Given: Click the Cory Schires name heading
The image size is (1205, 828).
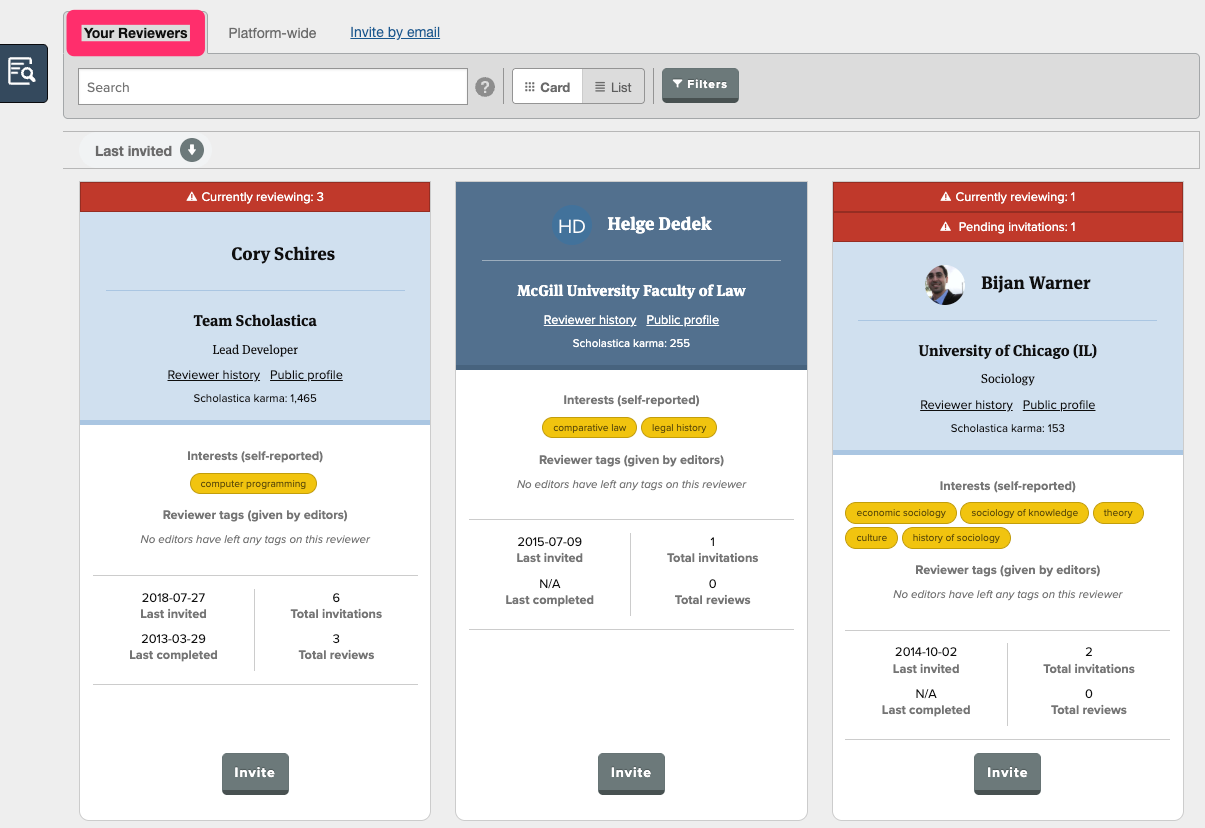Looking at the screenshot, I should pos(283,254).
